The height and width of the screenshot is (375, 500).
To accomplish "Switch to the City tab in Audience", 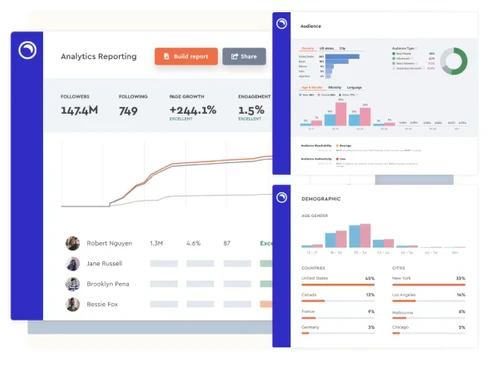I will pos(342,48).
